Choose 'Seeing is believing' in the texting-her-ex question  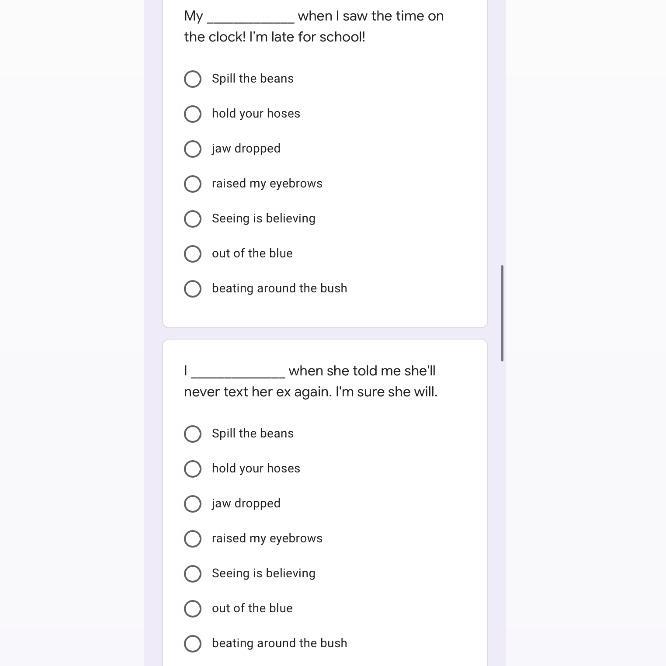pos(193,574)
